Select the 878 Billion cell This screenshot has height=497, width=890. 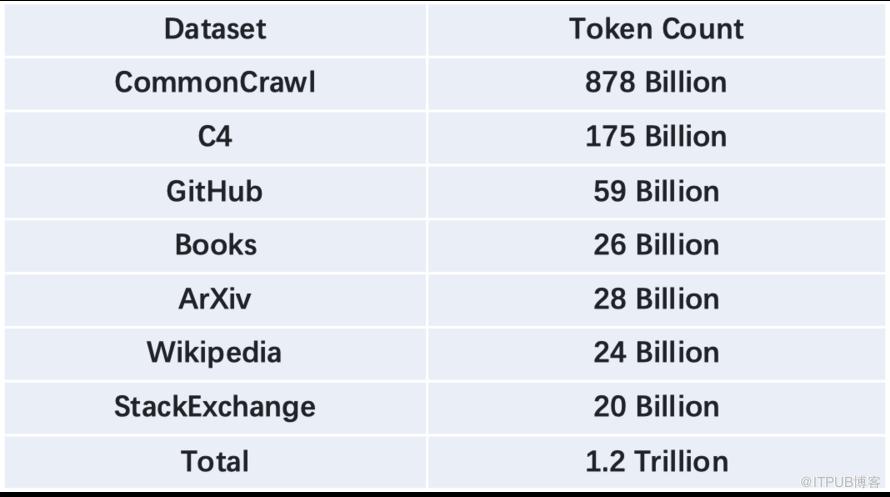click(x=656, y=83)
